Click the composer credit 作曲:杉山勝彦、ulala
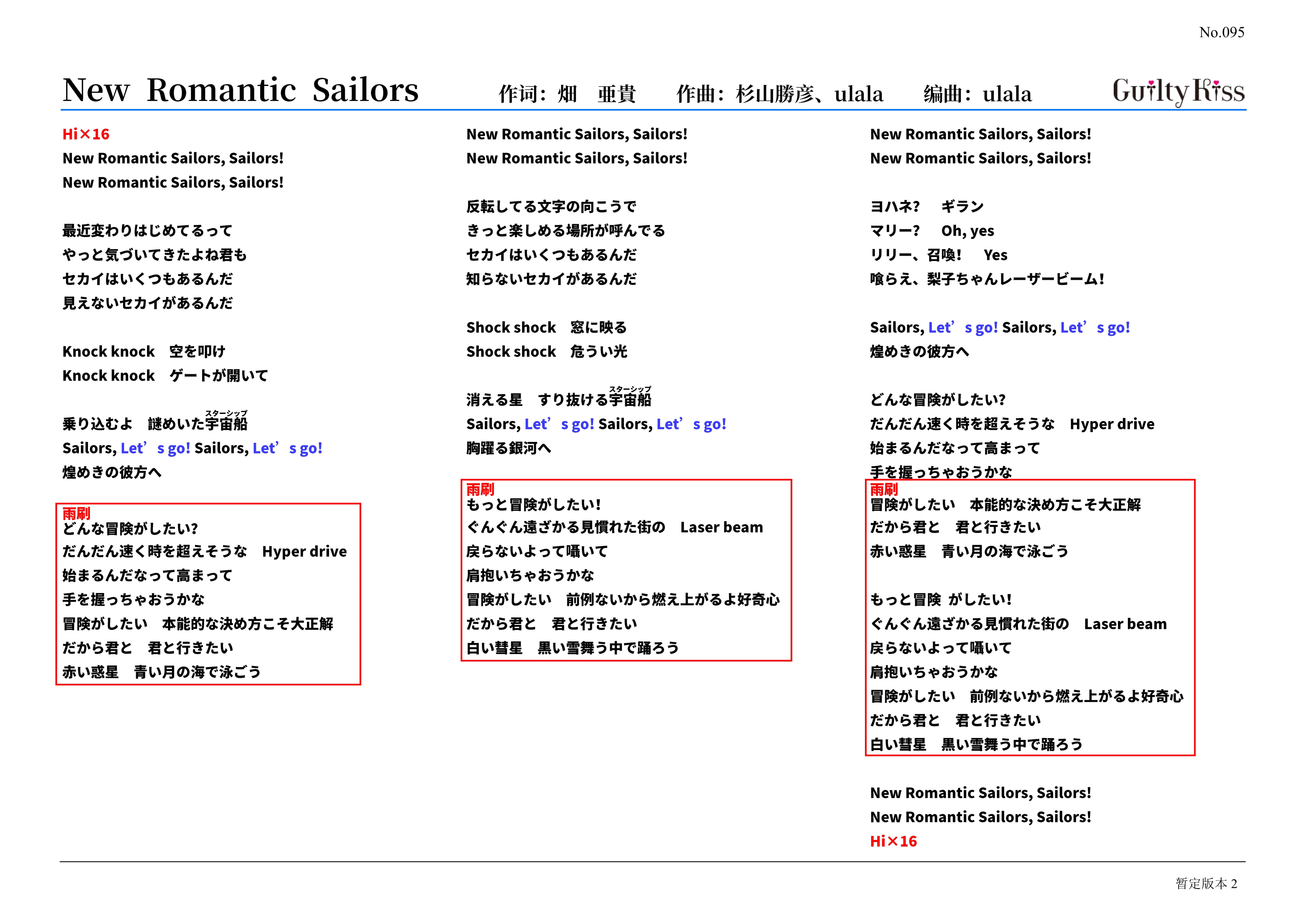 tap(779, 94)
